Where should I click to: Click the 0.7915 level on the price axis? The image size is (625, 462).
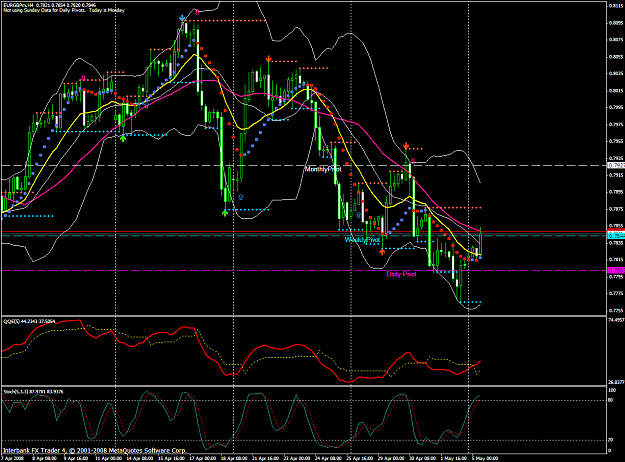(x=616, y=175)
